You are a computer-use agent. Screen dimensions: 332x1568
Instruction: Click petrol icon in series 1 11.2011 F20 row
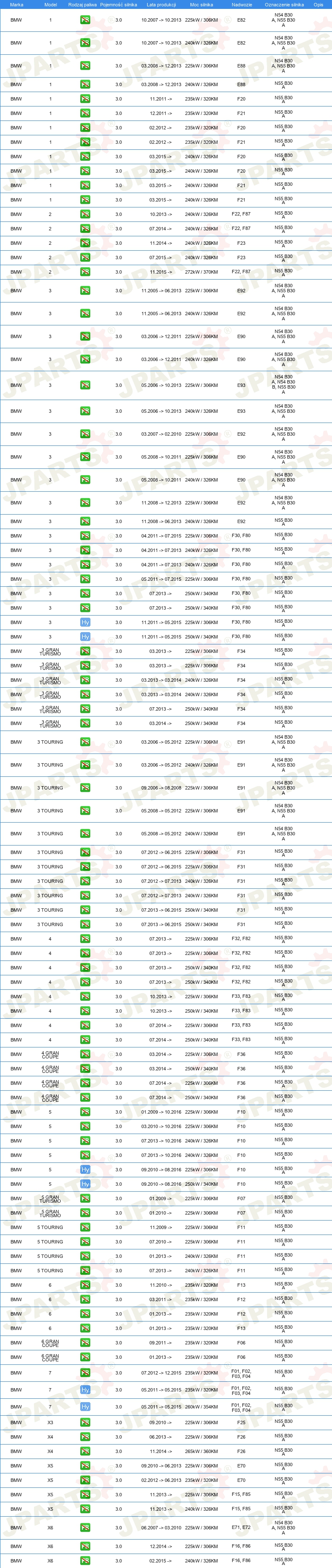point(85,98)
